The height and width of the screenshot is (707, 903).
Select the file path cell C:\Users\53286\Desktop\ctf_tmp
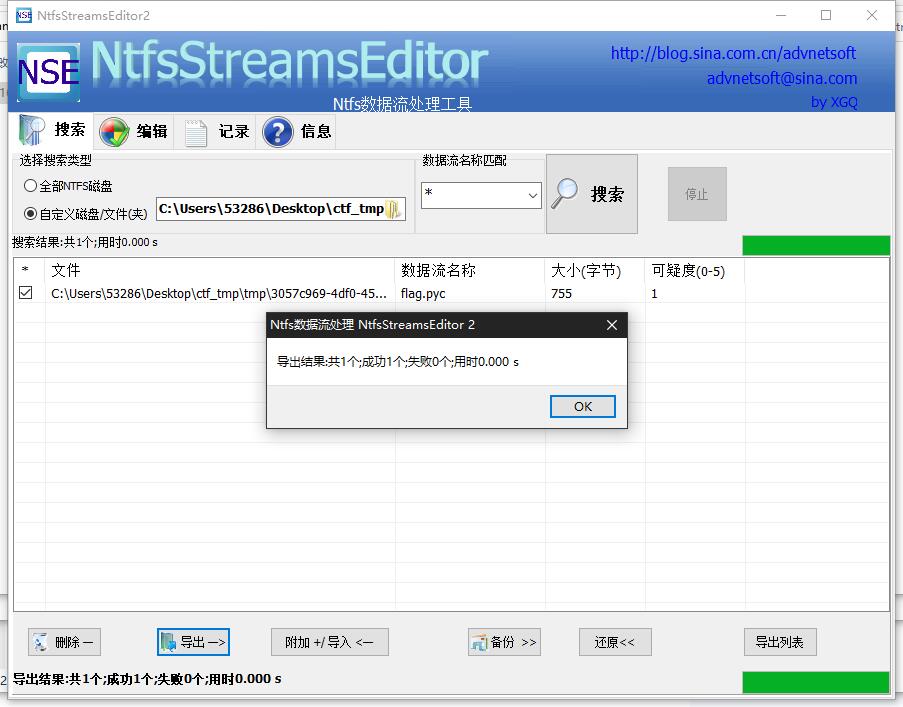click(x=219, y=294)
